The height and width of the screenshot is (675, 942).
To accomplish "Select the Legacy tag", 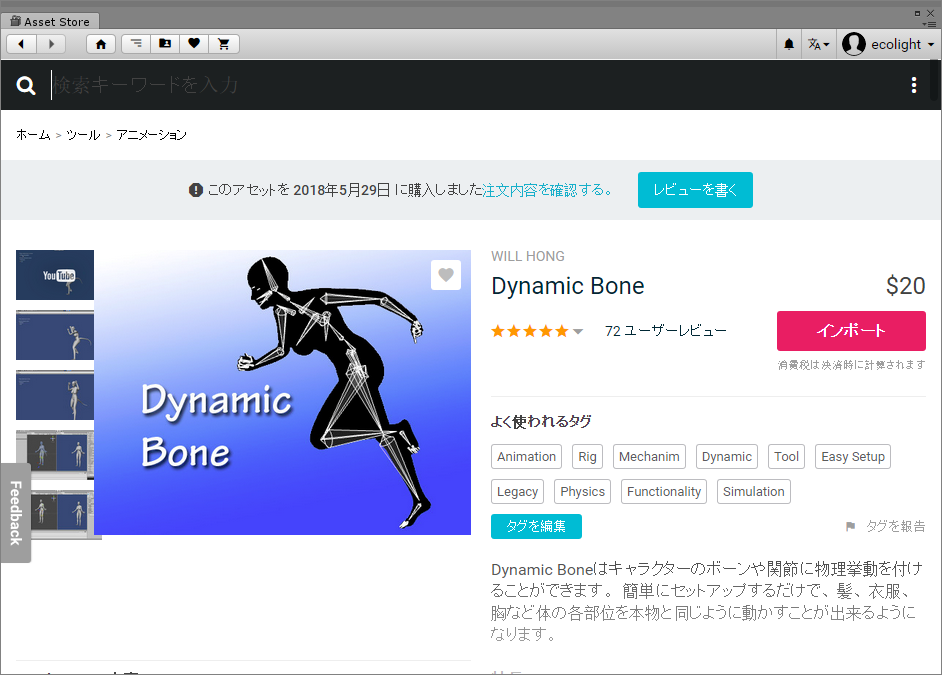I will coord(517,491).
